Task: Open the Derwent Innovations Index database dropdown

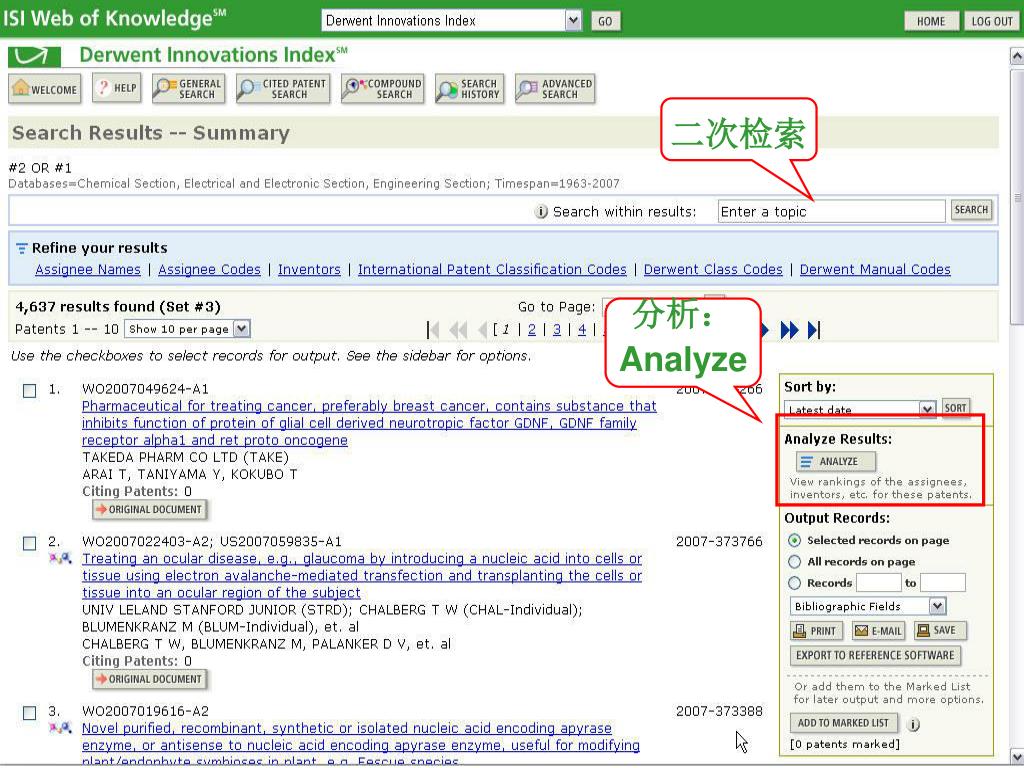Action: (x=573, y=21)
